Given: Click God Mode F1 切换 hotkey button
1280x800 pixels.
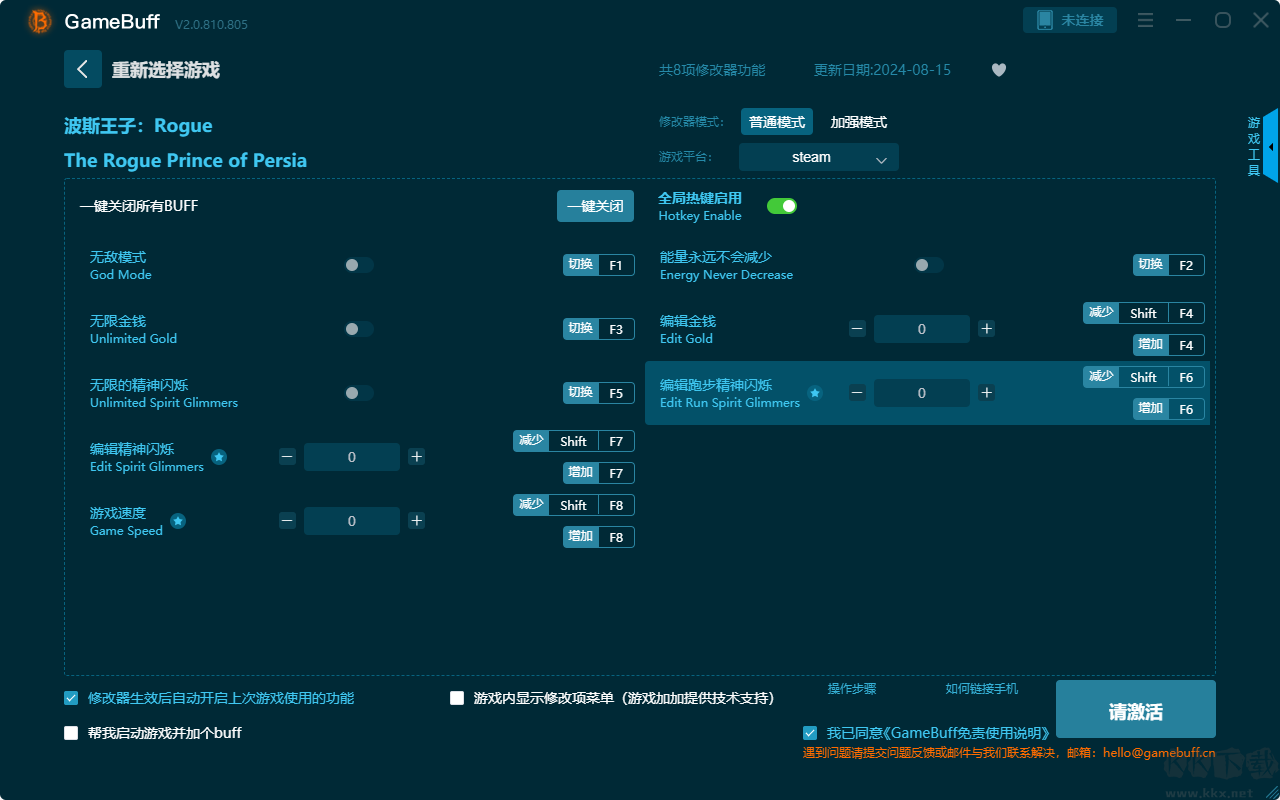Looking at the screenshot, I should click(599, 265).
